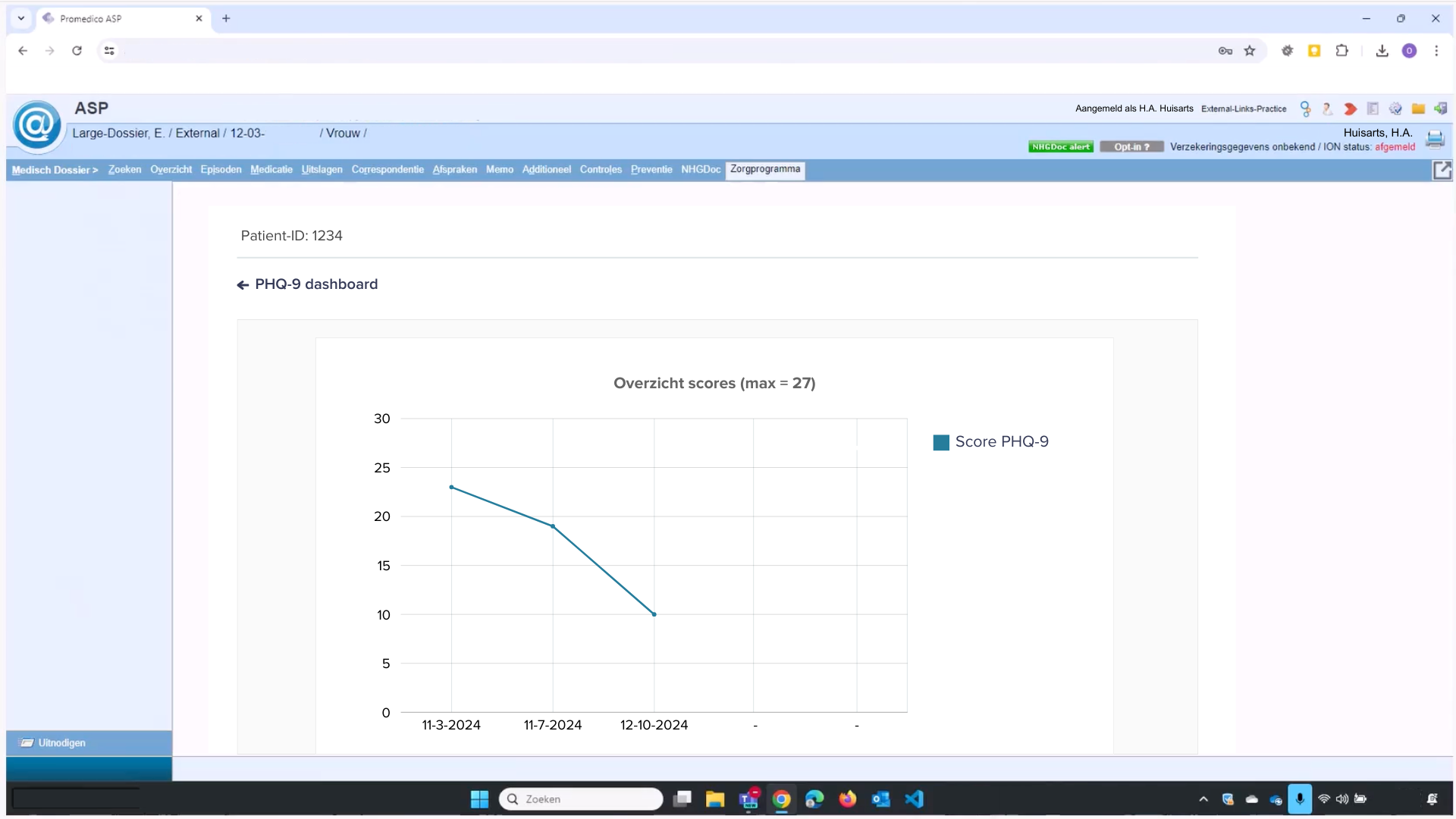Click the Windows taskbar Zoeken search box
The height and width of the screenshot is (819, 1456).
point(581,799)
